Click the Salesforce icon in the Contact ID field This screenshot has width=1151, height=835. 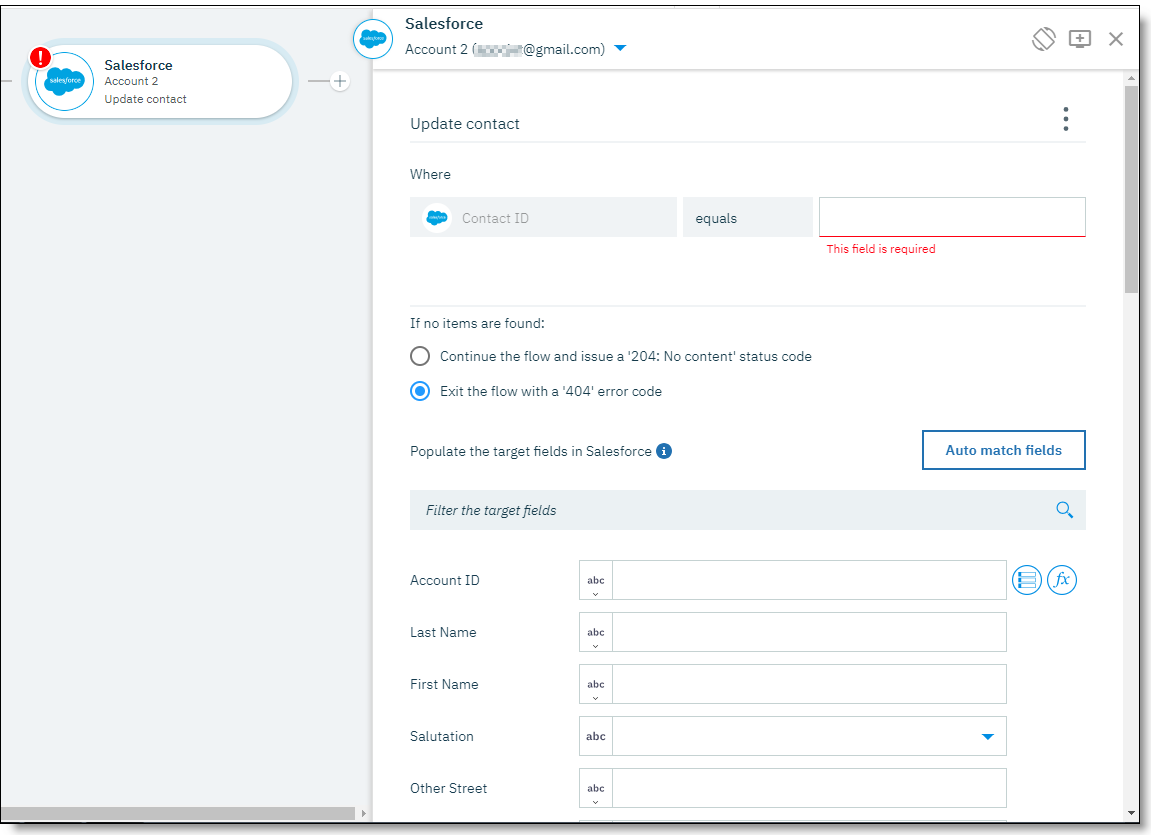tap(436, 217)
